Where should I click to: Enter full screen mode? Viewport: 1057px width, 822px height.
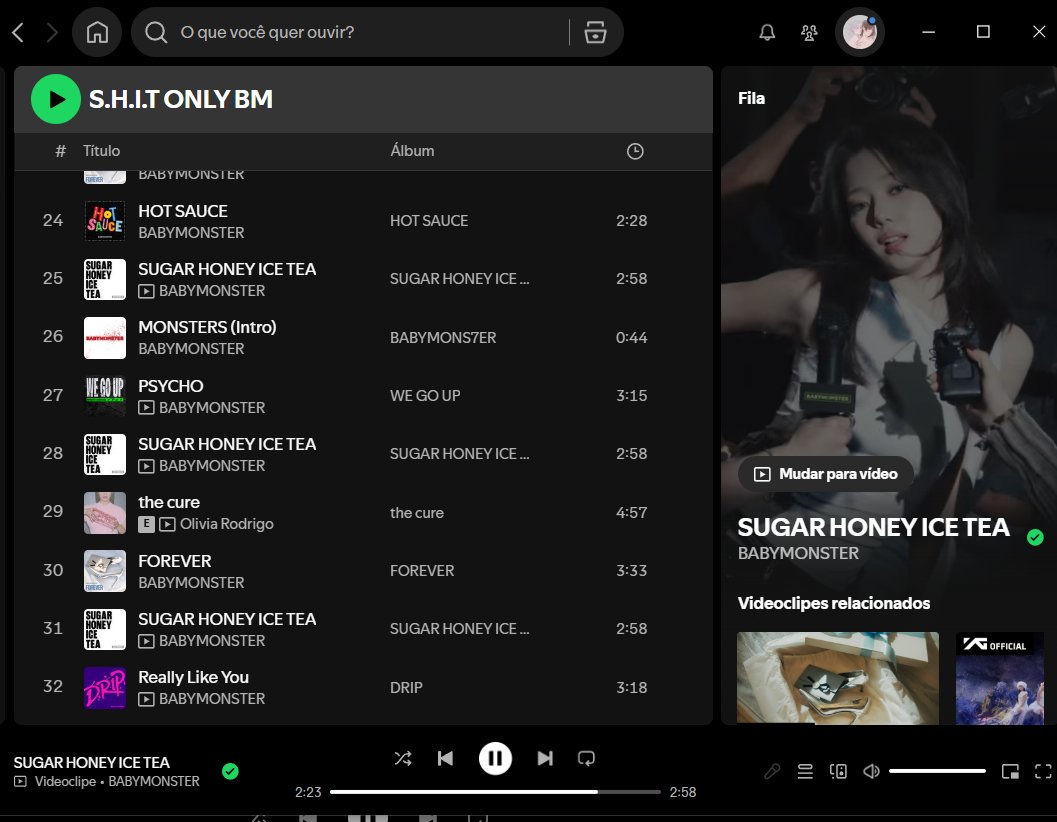1043,771
